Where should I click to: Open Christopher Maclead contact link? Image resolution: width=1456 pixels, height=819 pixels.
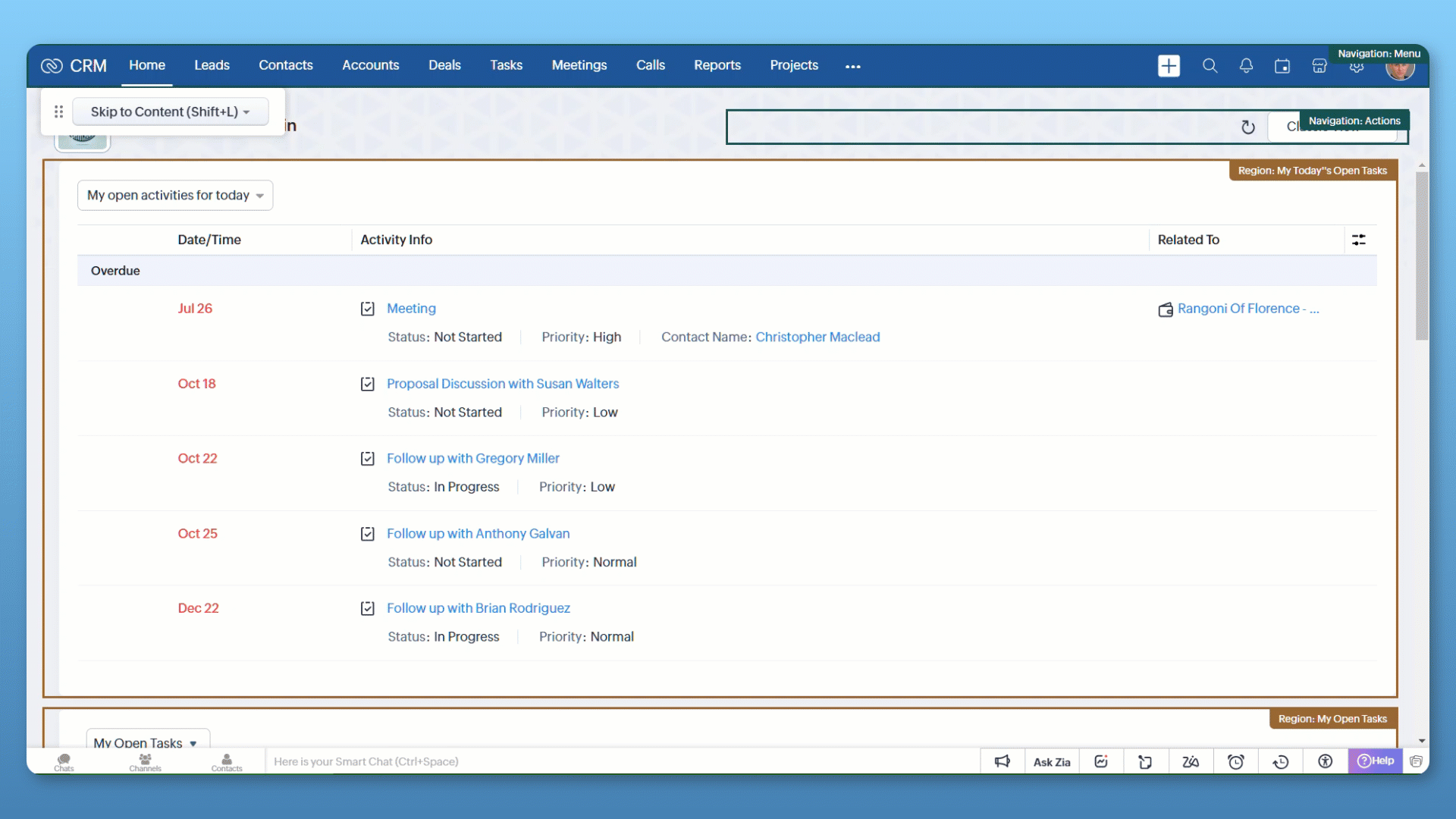(x=817, y=337)
